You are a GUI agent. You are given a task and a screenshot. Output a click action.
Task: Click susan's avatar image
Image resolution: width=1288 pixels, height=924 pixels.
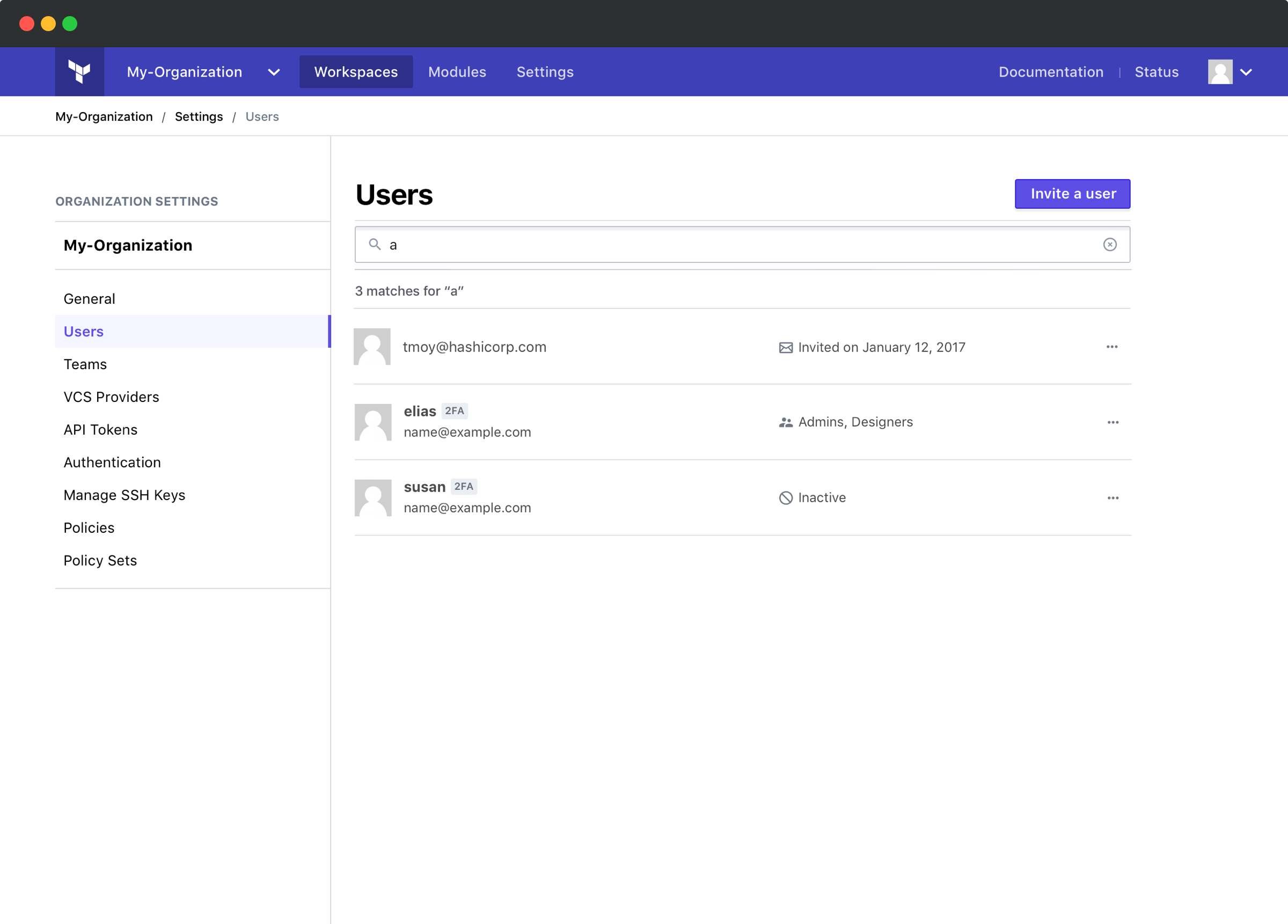coord(373,497)
